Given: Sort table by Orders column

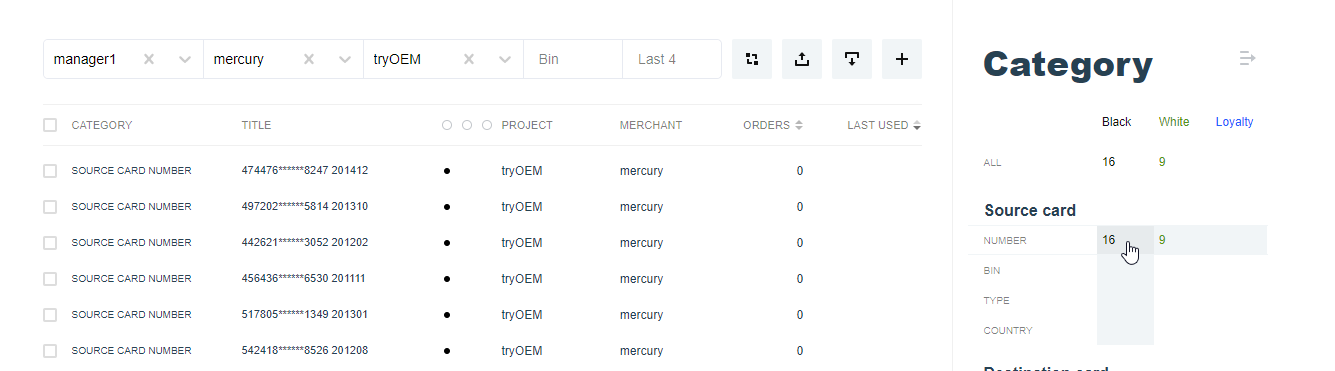Looking at the screenshot, I should tap(772, 125).
